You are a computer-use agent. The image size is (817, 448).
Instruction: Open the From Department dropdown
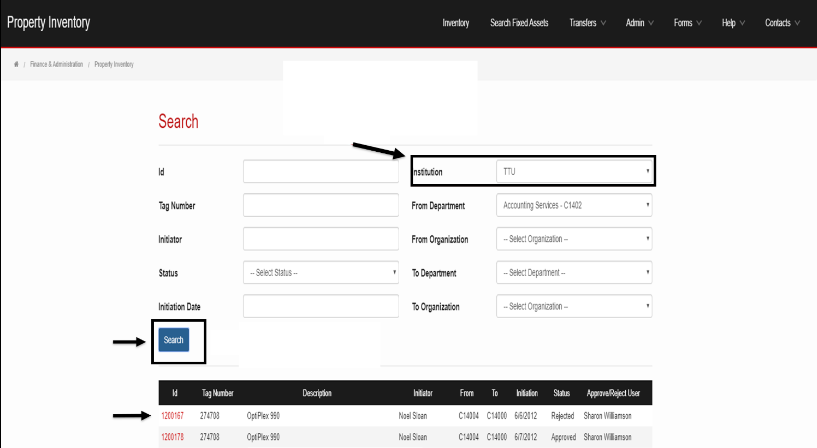574,205
